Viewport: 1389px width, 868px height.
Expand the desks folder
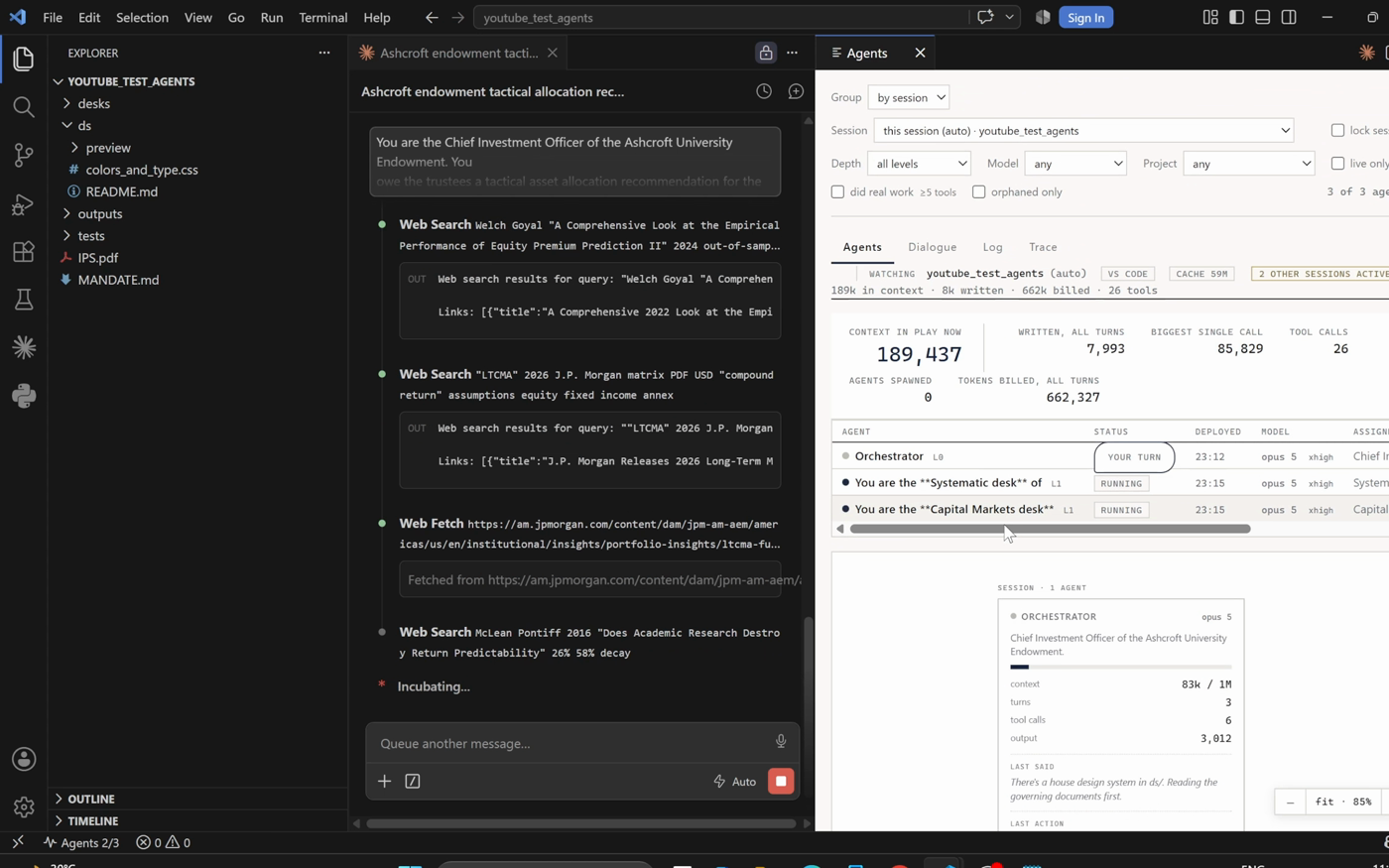click(x=198, y=103)
